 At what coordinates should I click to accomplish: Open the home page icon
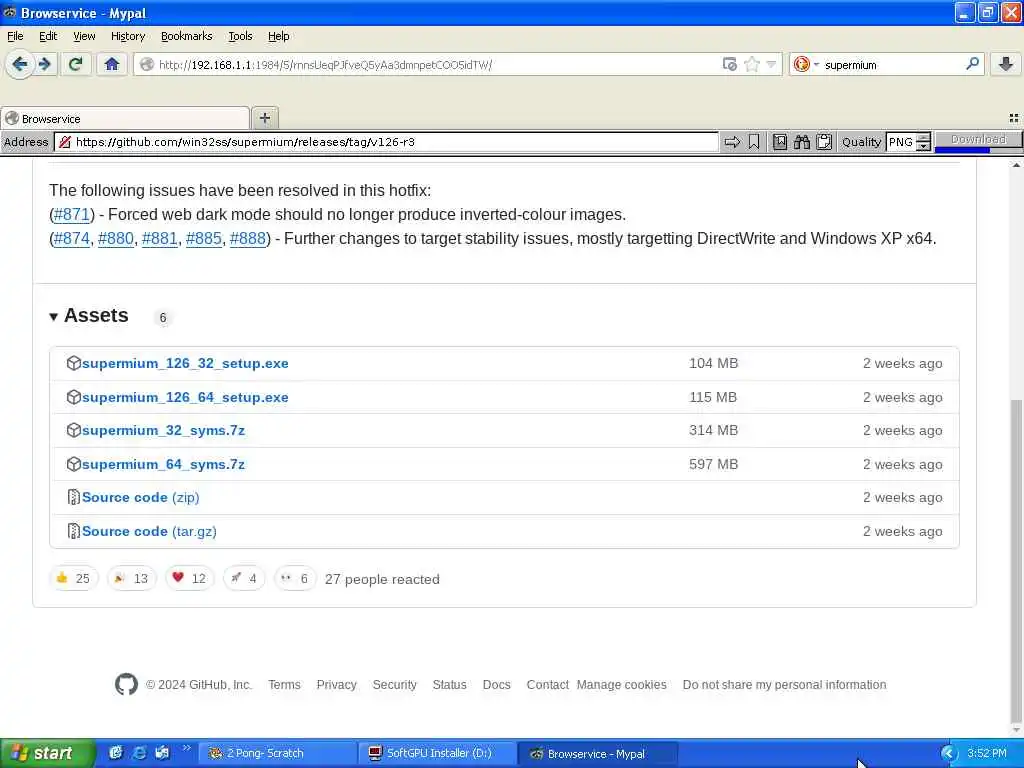point(112,64)
